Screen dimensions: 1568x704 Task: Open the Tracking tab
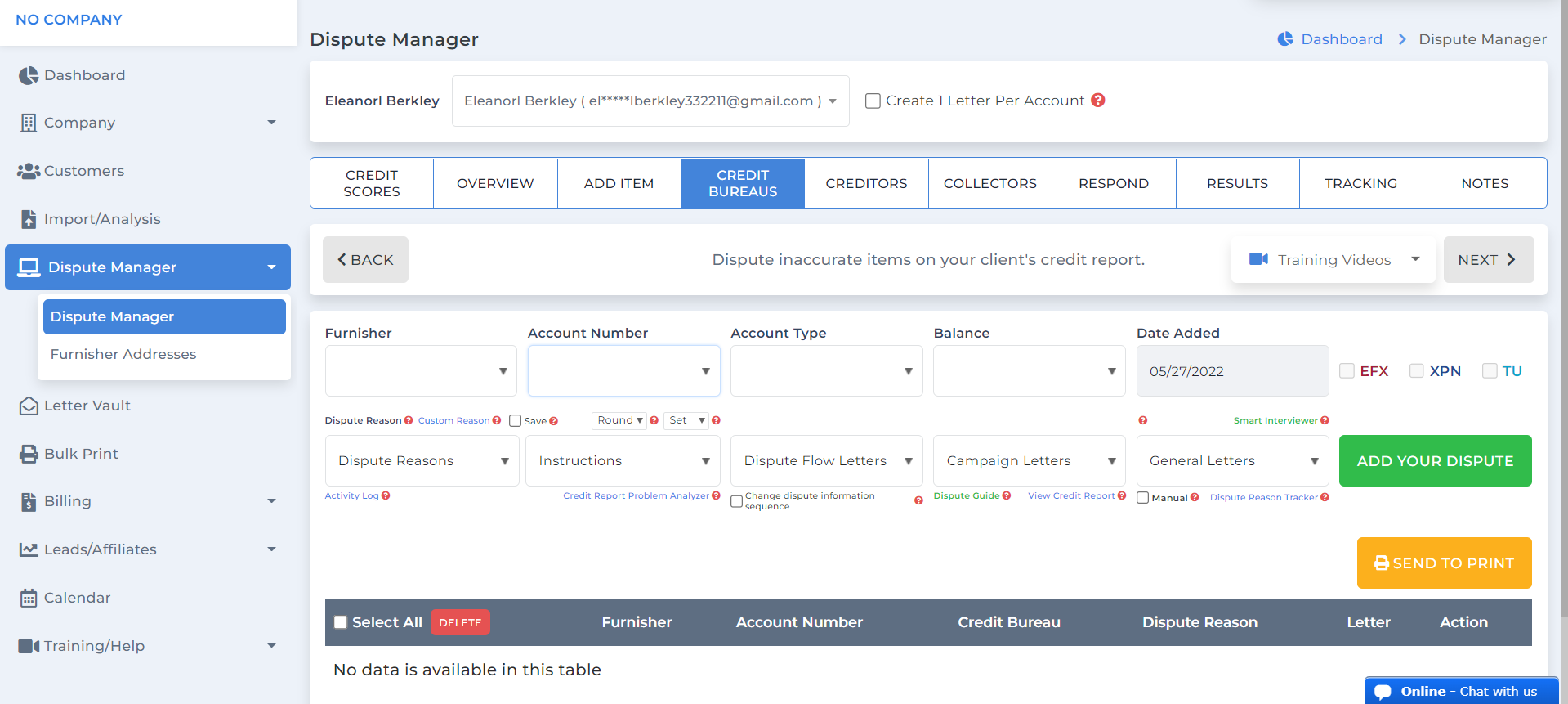click(x=1360, y=183)
